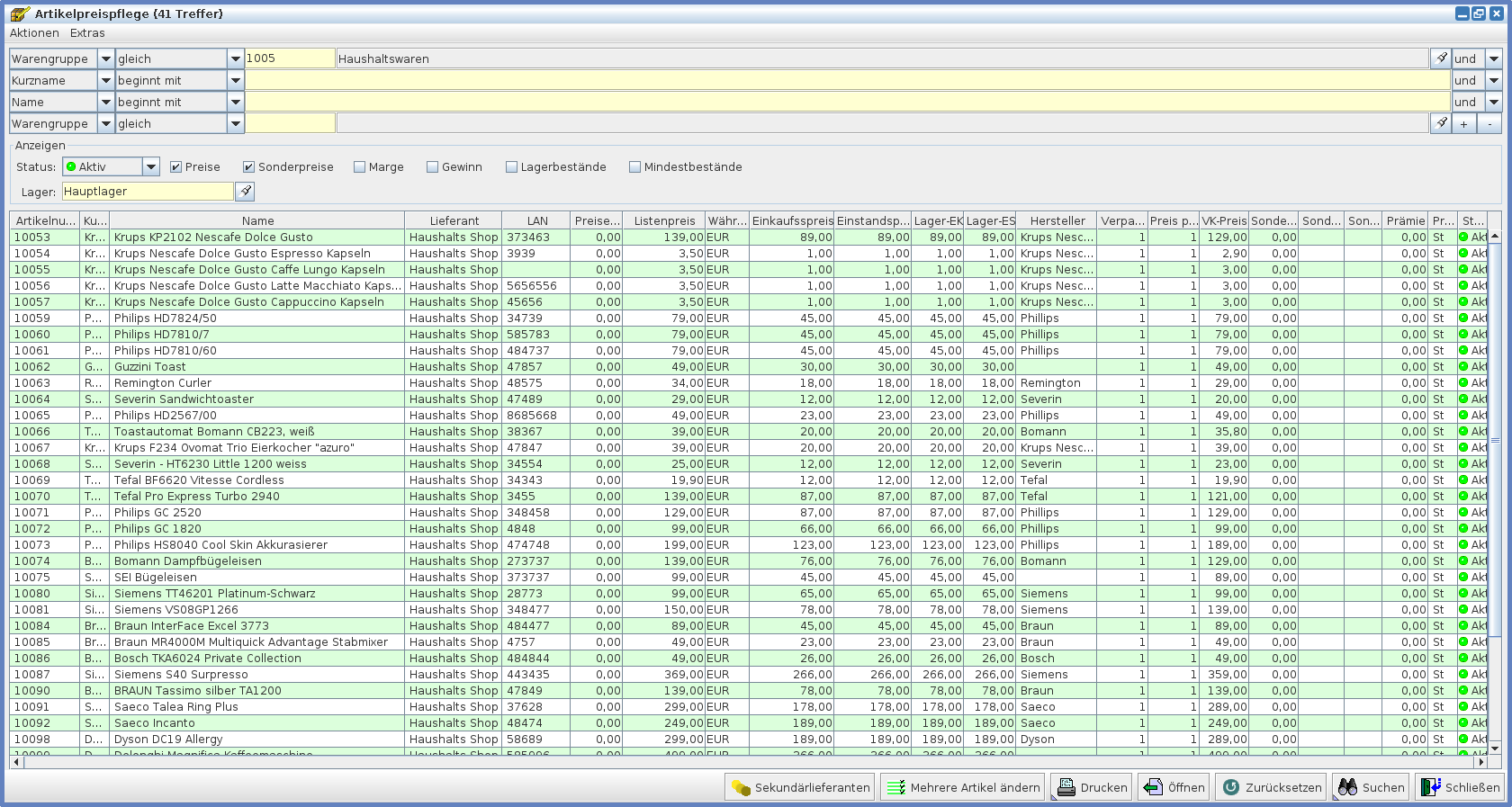Expand the Kurzname field selector dropdown
The width and height of the screenshot is (1512, 807).
pos(105,81)
